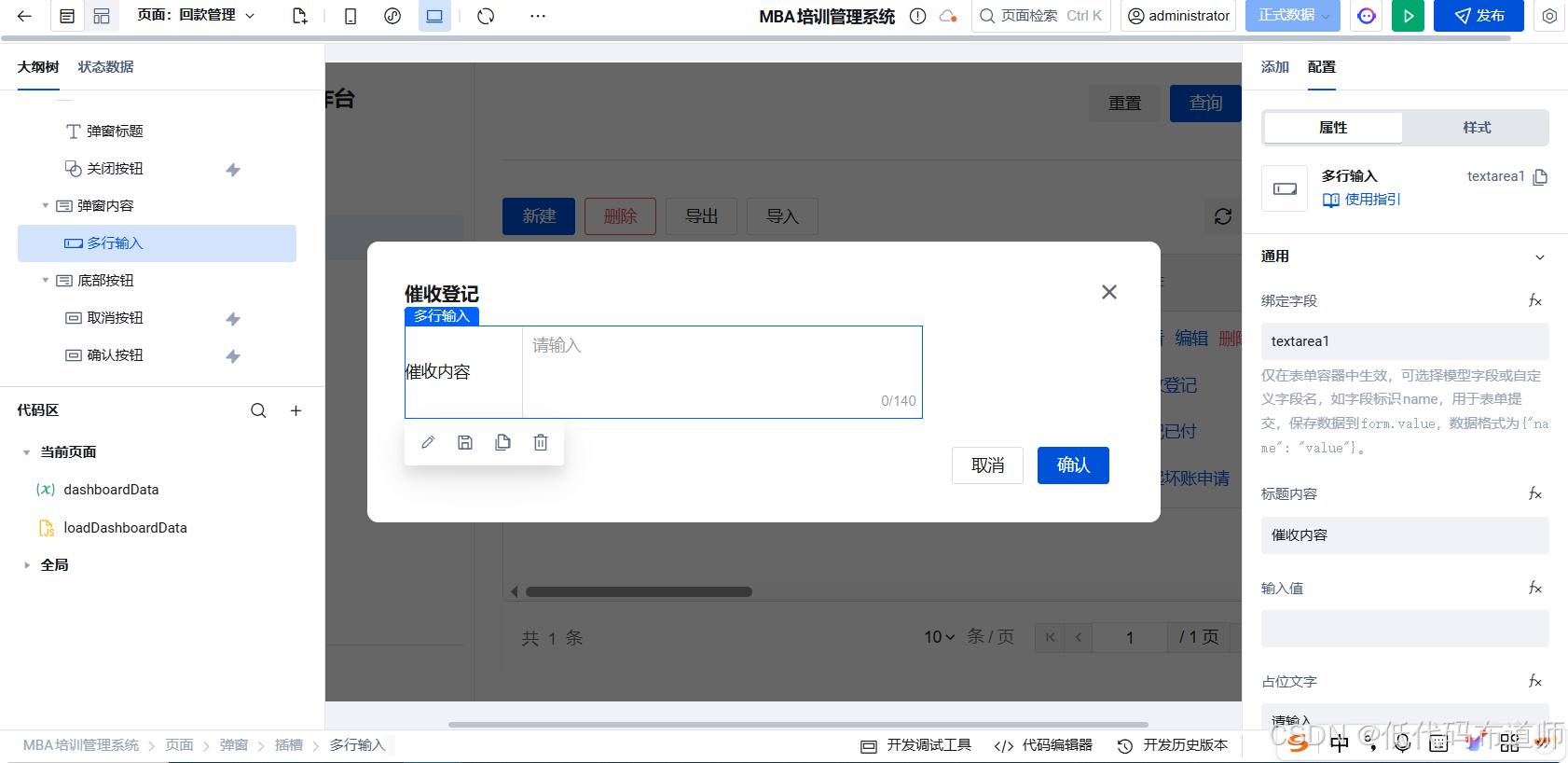Open 代码编辑器 in bottom bar

(1043, 745)
